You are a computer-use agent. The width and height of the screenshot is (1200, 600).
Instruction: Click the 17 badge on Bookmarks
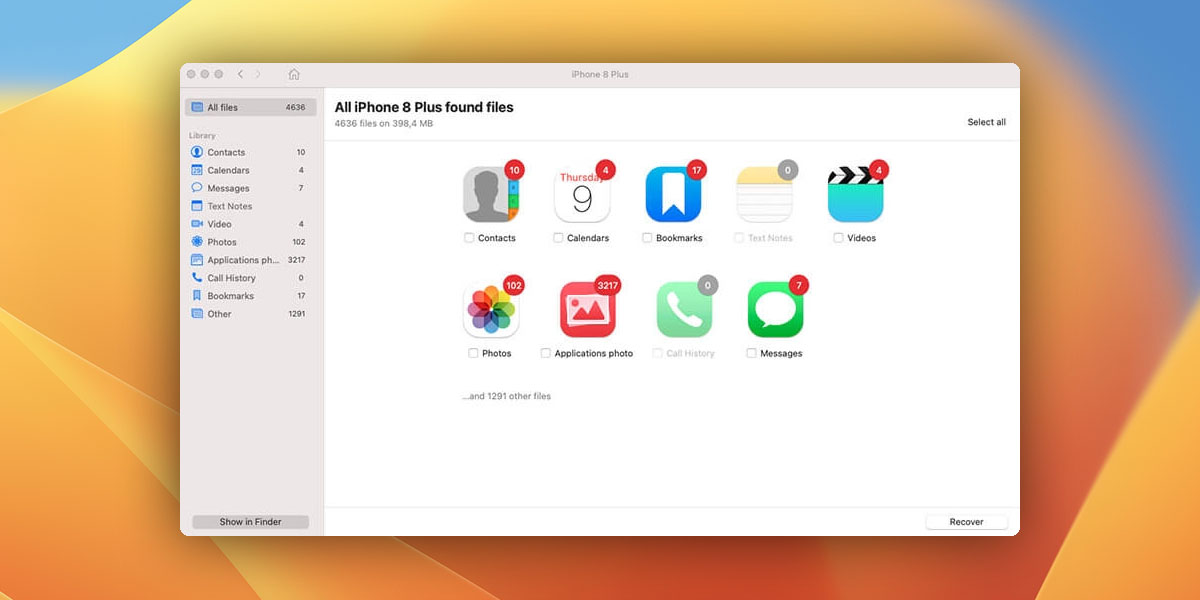[x=696, y=170]
